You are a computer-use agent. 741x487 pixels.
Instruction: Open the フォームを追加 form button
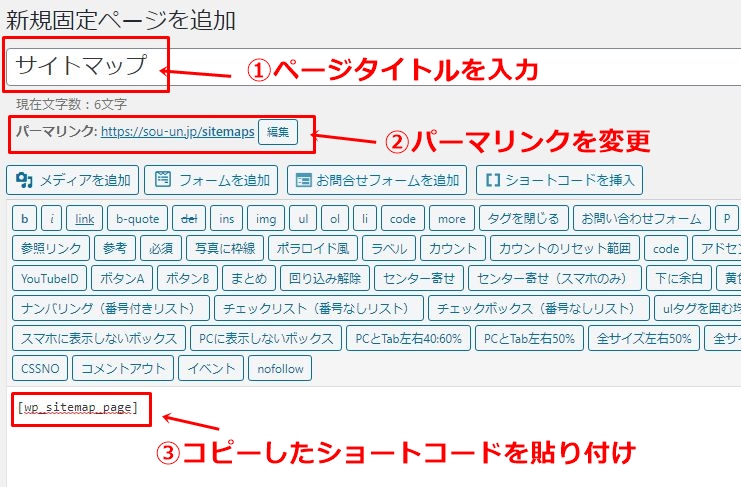(x=211, y=180)
